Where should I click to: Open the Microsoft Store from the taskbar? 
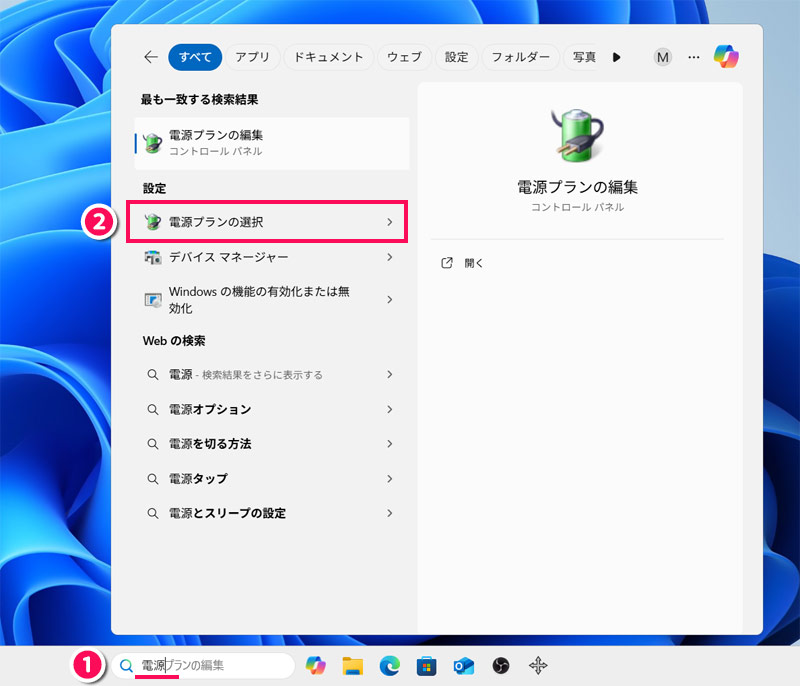coord(428,665)
